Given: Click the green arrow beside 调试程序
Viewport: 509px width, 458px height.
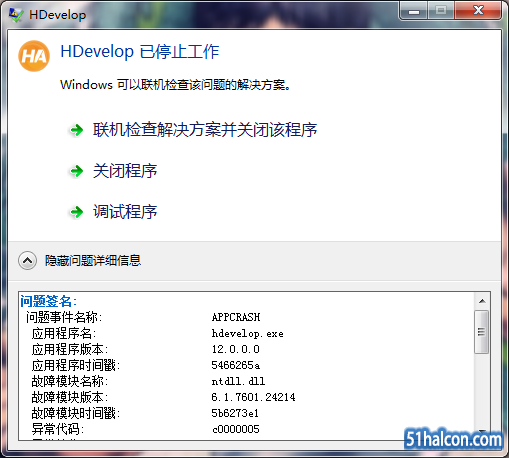Looking at the screenshot, I should click(x=77, y=212).
